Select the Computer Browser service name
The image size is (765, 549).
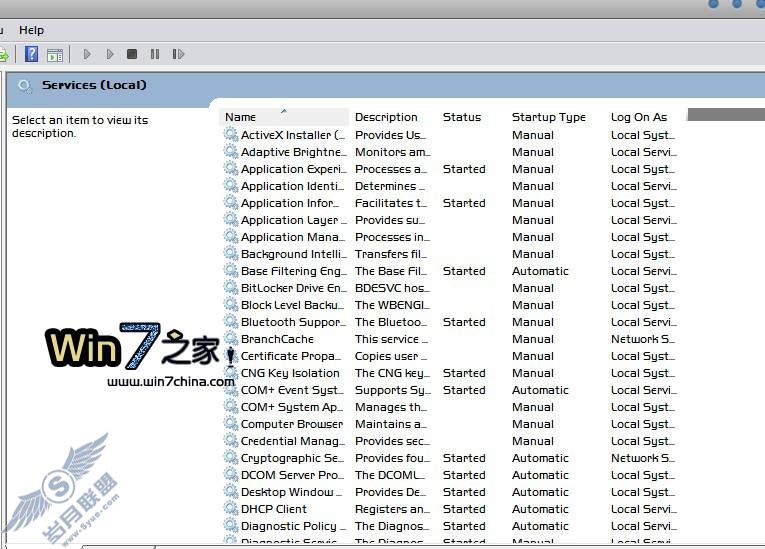point(292,425)
